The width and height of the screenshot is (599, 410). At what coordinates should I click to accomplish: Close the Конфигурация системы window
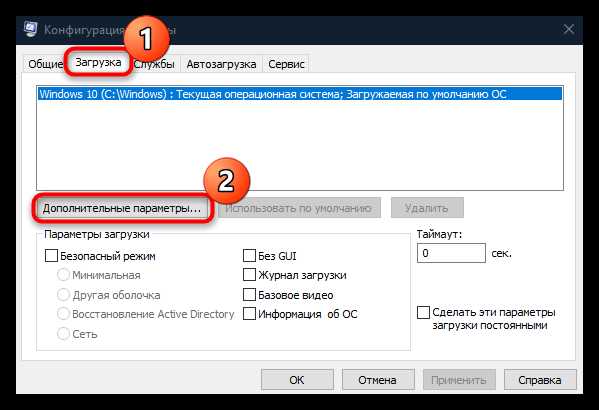point(568,29)
